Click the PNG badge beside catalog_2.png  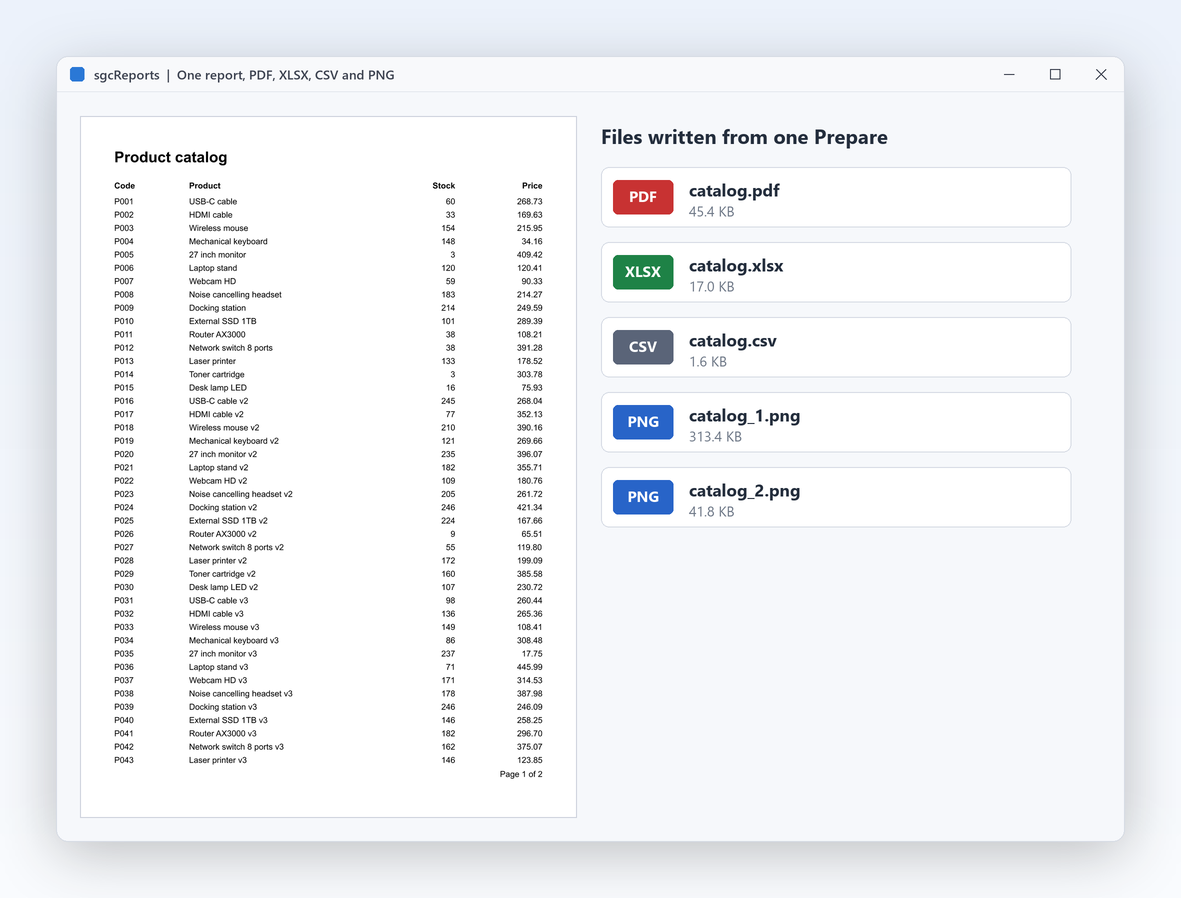(642, 497)
